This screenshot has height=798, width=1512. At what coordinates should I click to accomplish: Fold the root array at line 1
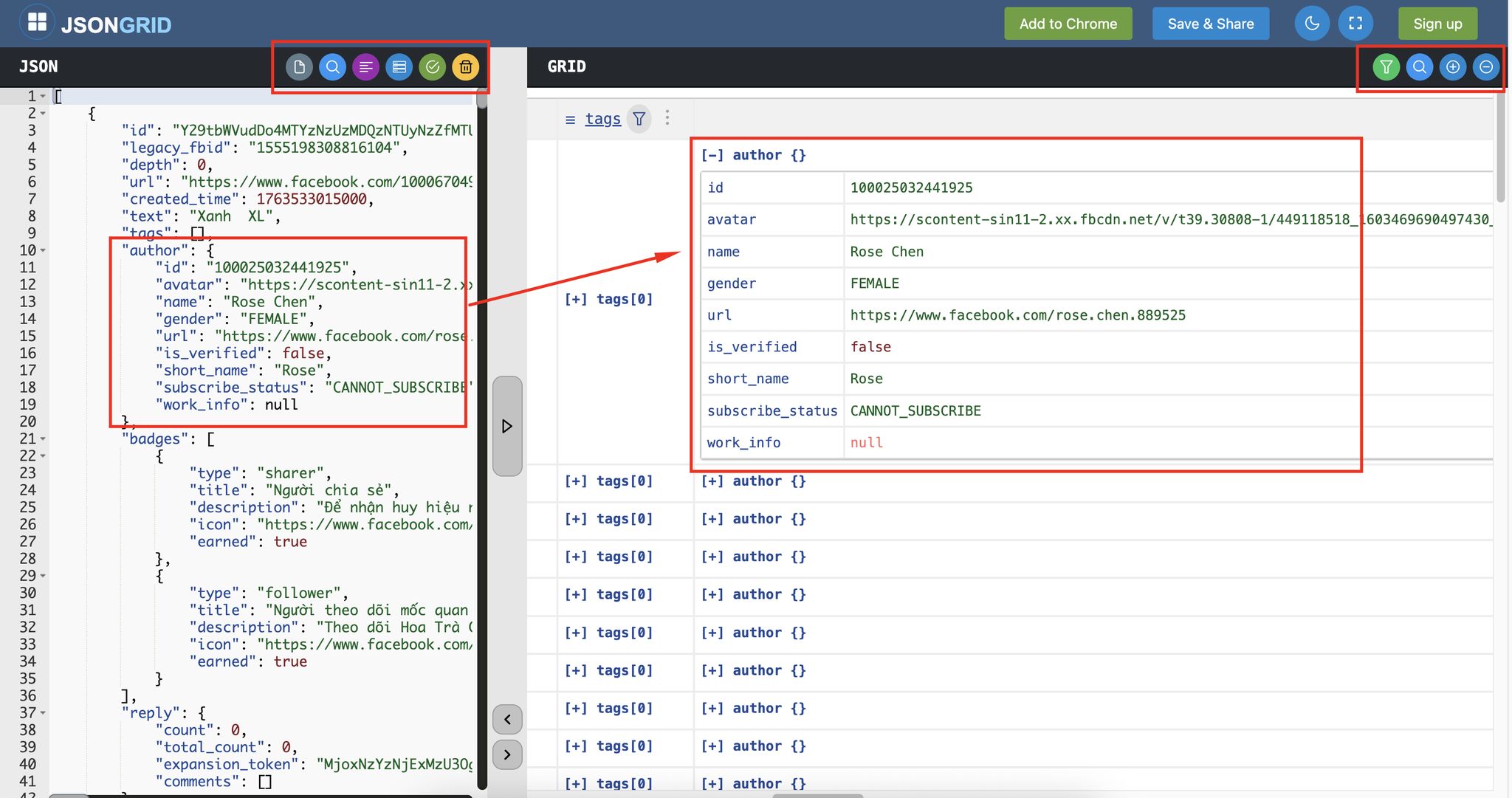click(43, 97)
